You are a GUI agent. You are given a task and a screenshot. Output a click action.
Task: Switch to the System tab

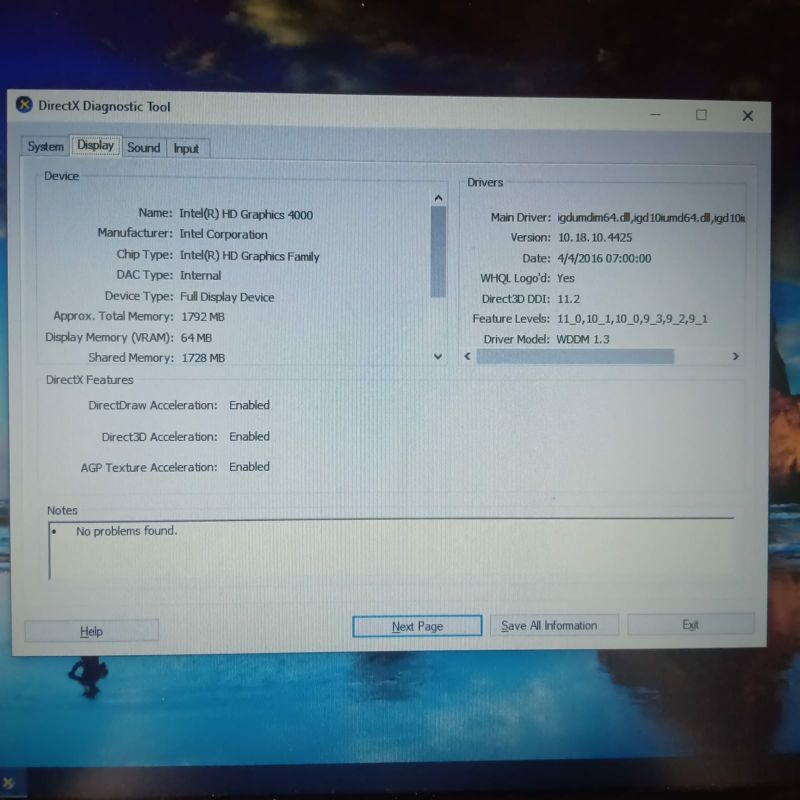[x=45, y=147]
